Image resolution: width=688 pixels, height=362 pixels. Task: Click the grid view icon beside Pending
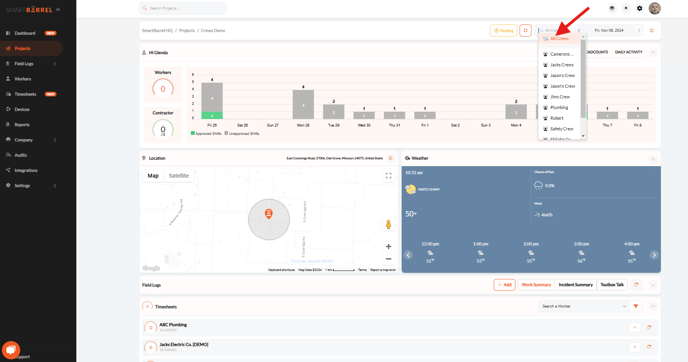tap(525, 30)
